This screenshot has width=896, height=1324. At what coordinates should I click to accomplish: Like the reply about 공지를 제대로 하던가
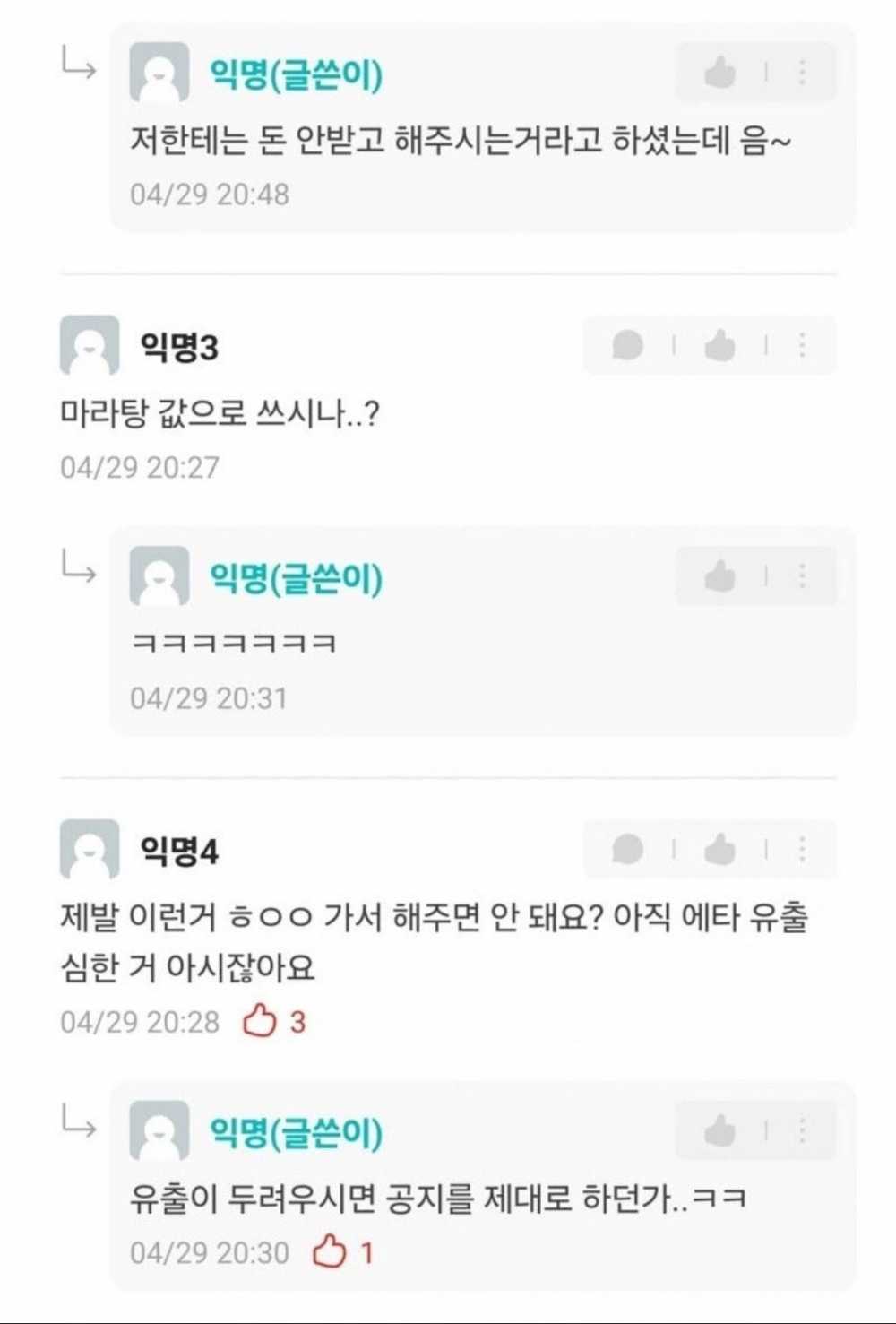pyautogui.click(x=719, y=1131)
